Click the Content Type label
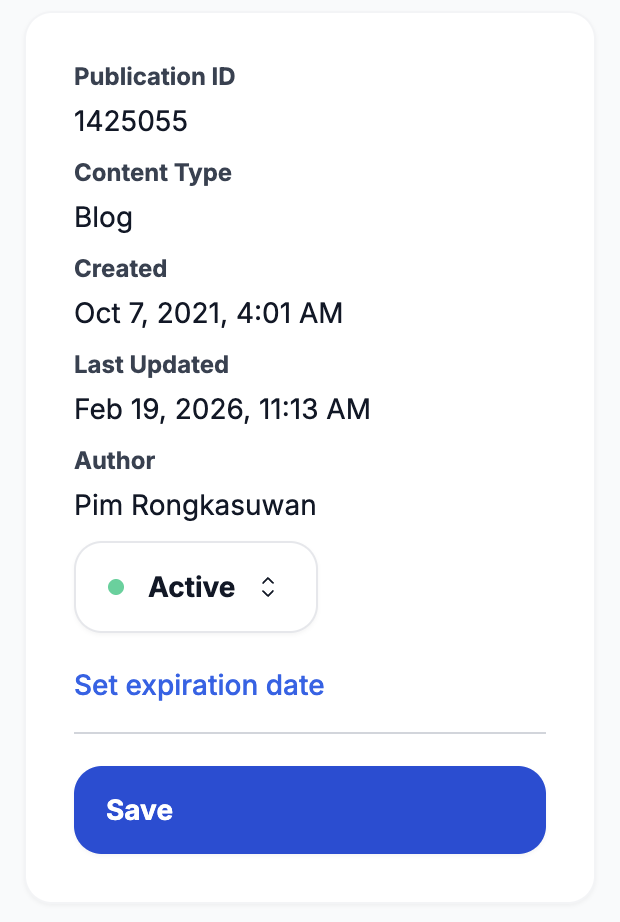 coord(153,173)
